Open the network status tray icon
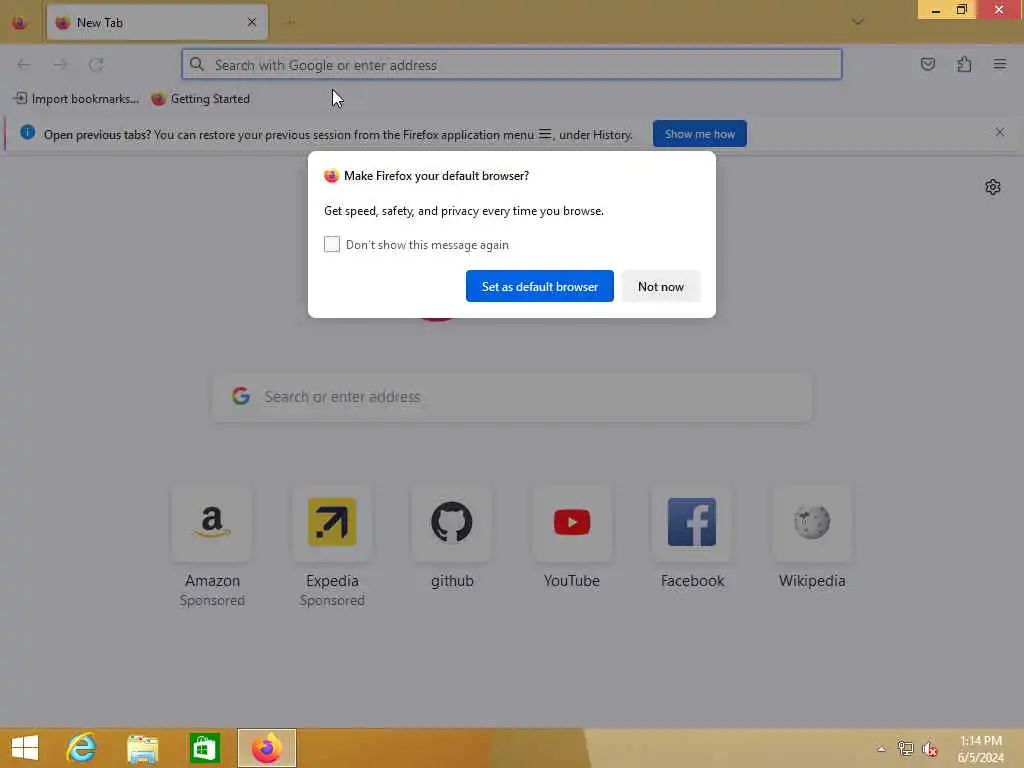The width and height of the screenshot is (1024, 768). 905,749
